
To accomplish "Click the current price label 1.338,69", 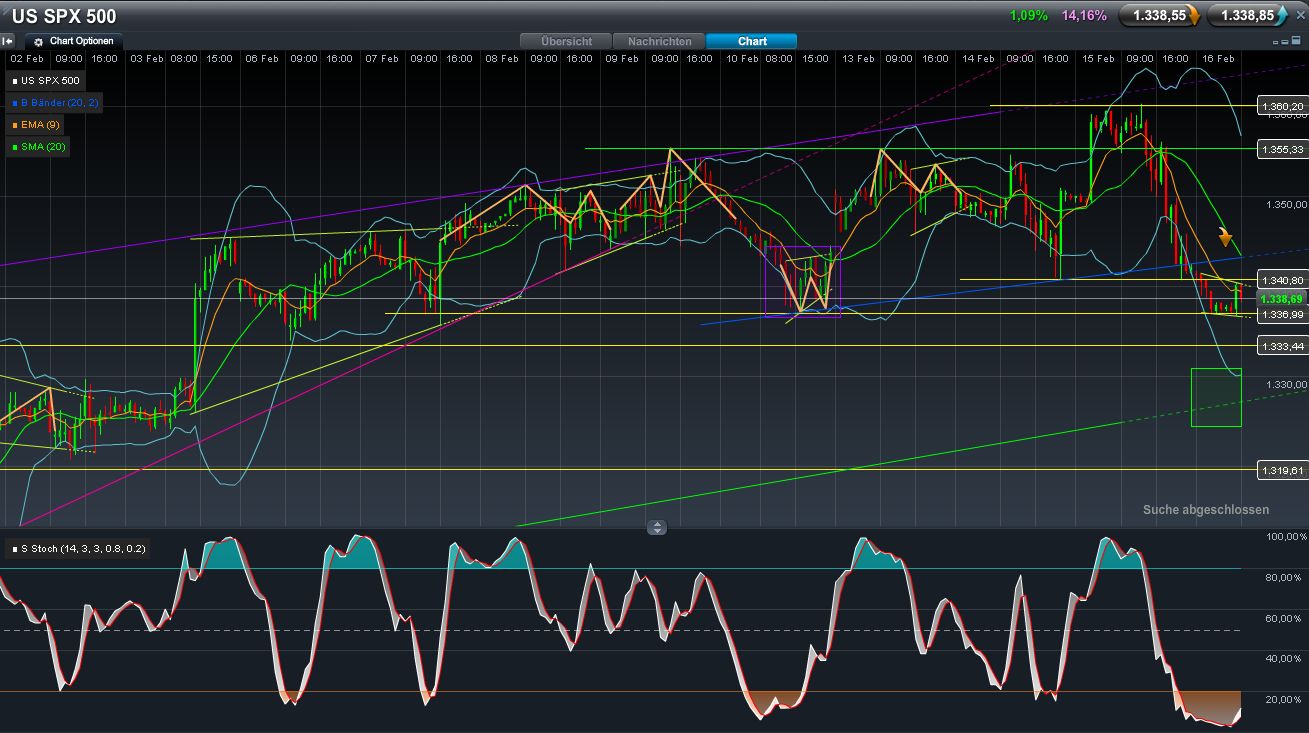I will pos(1281,299).
